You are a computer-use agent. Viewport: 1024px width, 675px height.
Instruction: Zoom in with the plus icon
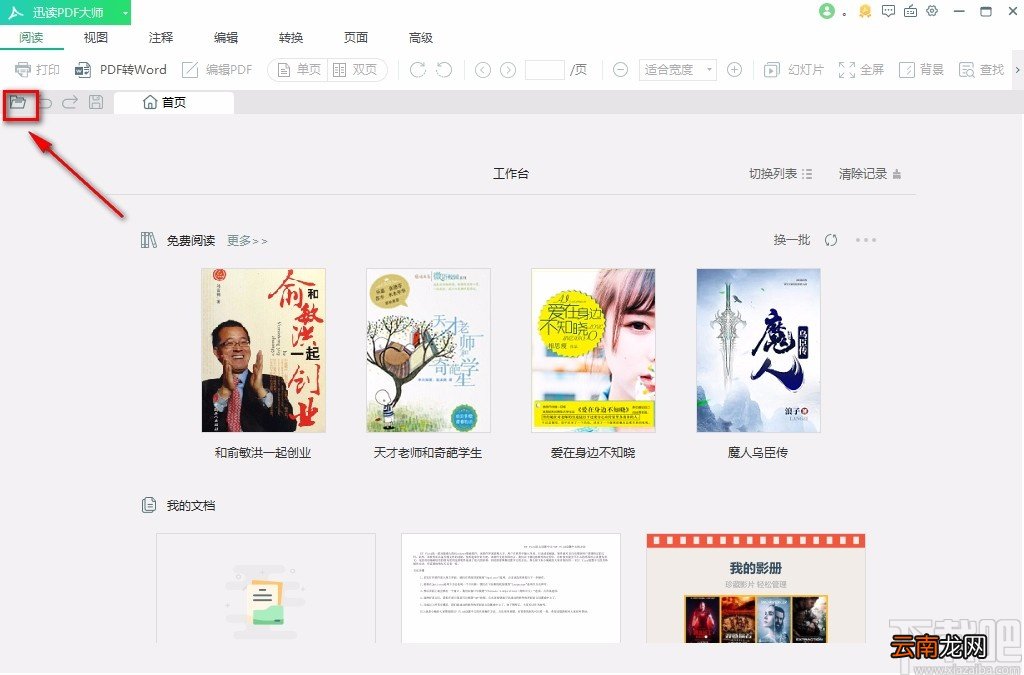coord(734,70)
